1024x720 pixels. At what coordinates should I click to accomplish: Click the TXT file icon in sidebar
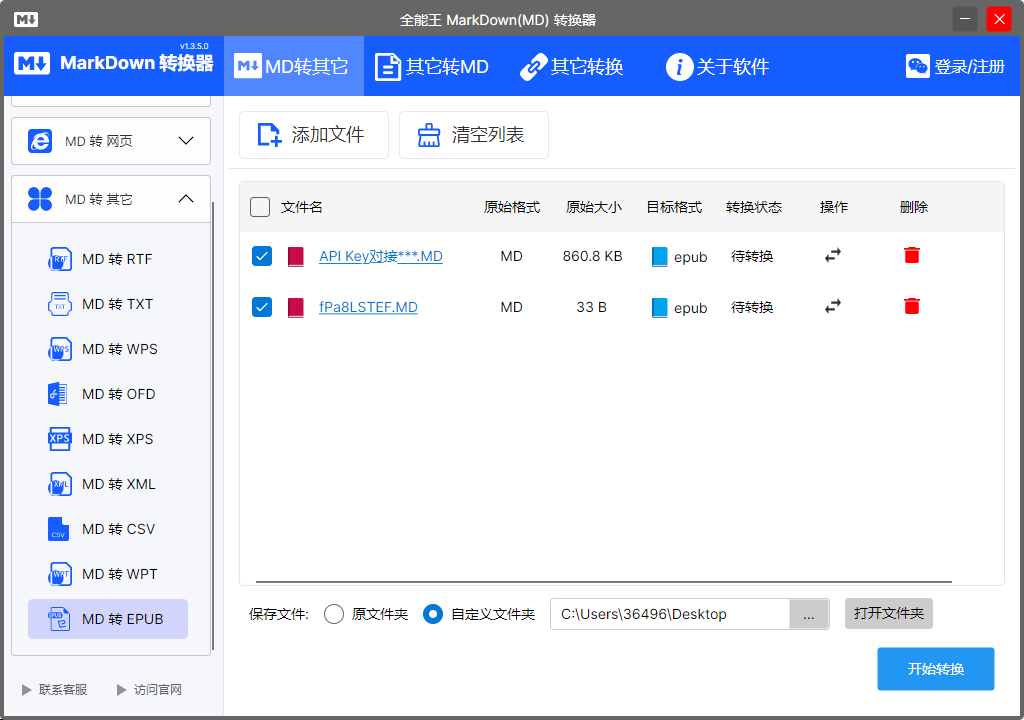pos(59,304)
